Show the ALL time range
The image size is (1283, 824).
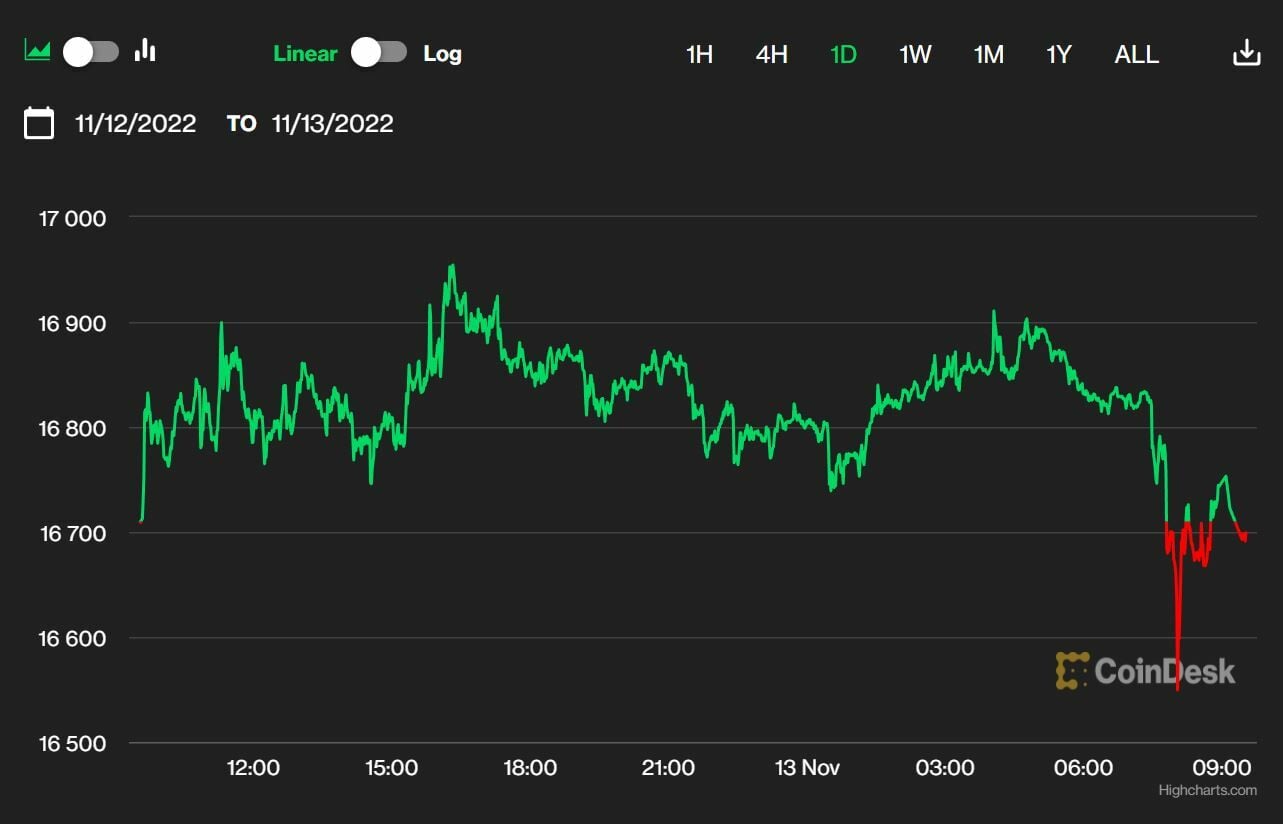[x=1136, y=54]
